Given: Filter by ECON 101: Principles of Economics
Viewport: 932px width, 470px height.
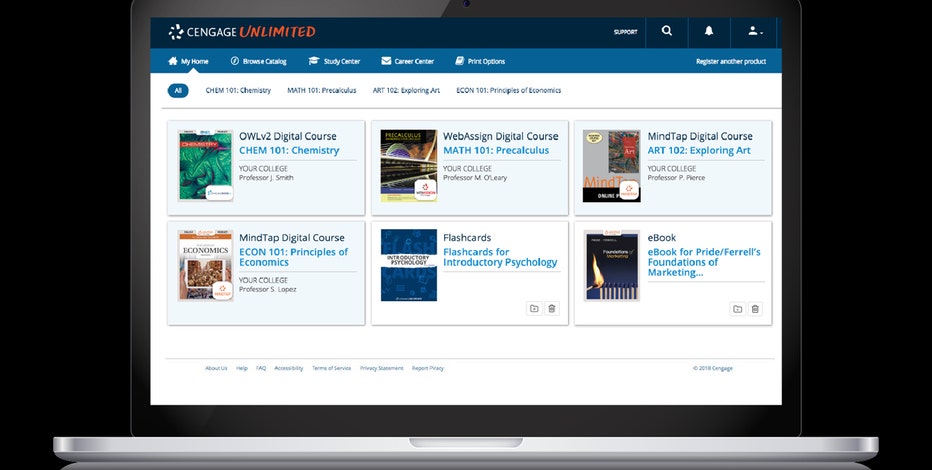Looking at the screenshot, I should [x=508, y=90].
